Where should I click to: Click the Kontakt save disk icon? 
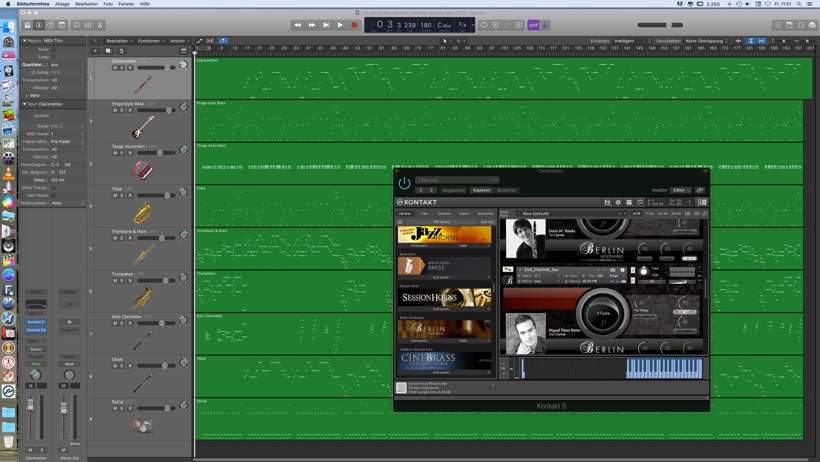tap(607, 202)
